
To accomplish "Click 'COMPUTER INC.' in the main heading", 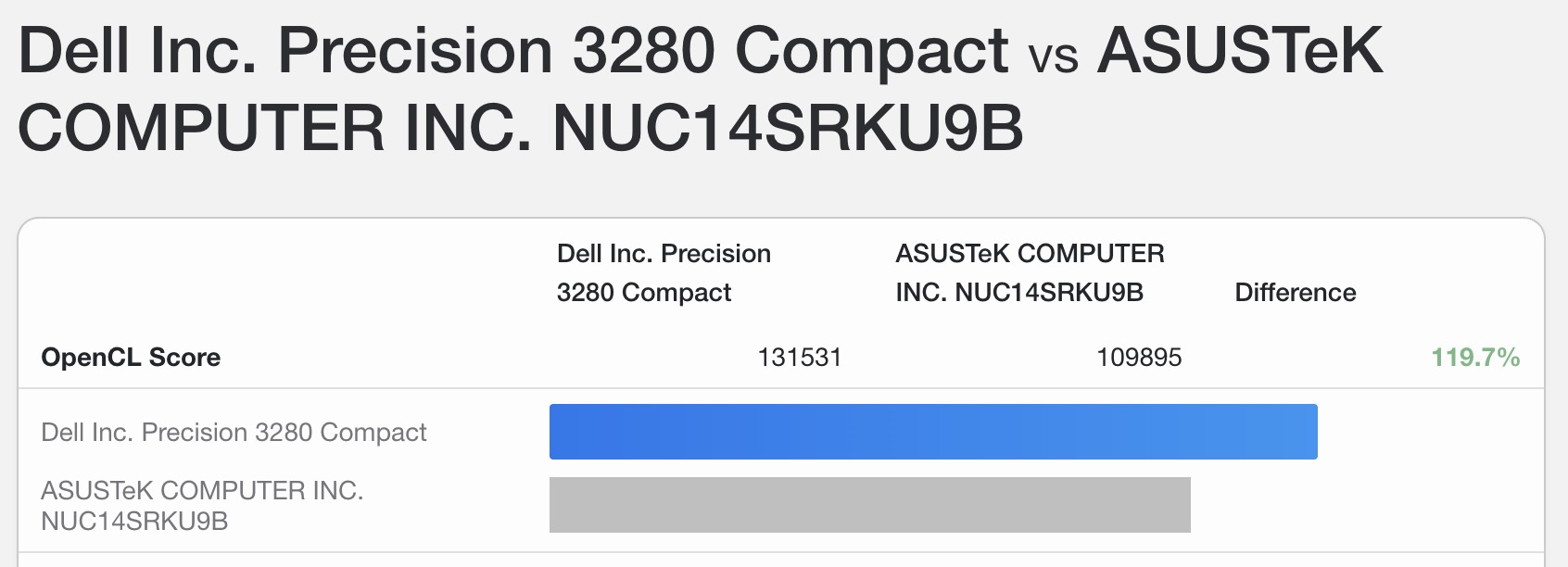I will point(274,128).
